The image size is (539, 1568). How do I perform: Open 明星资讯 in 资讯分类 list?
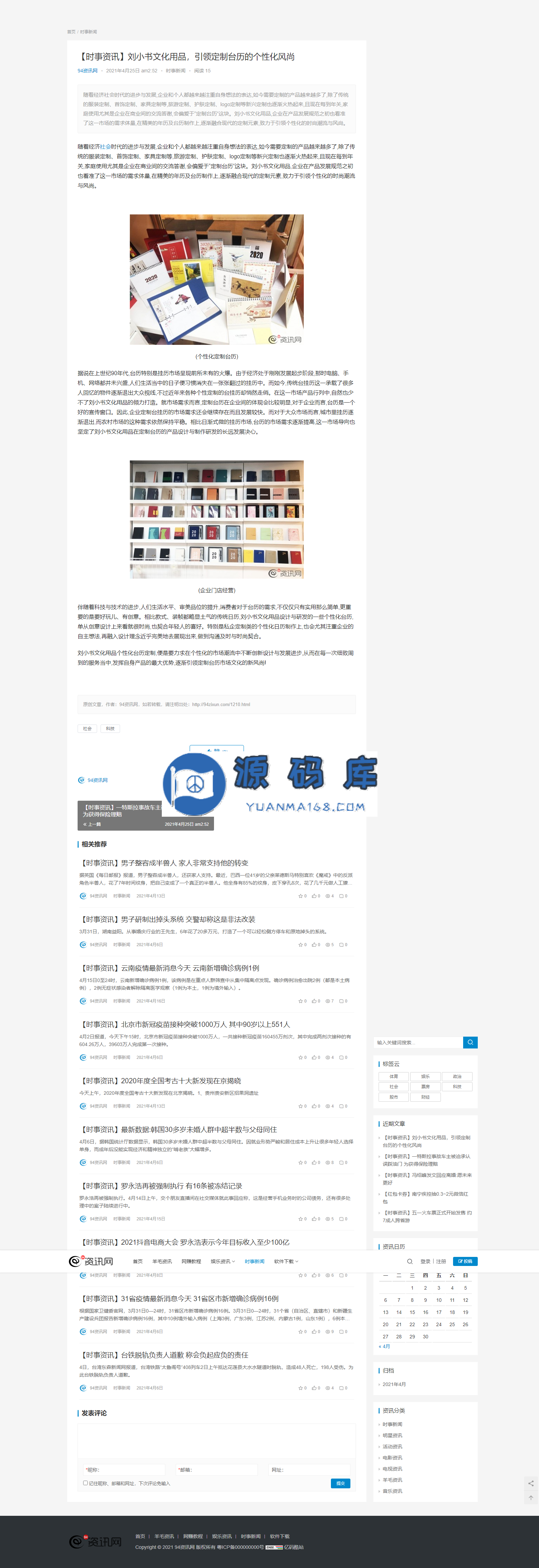[393, 1435]
